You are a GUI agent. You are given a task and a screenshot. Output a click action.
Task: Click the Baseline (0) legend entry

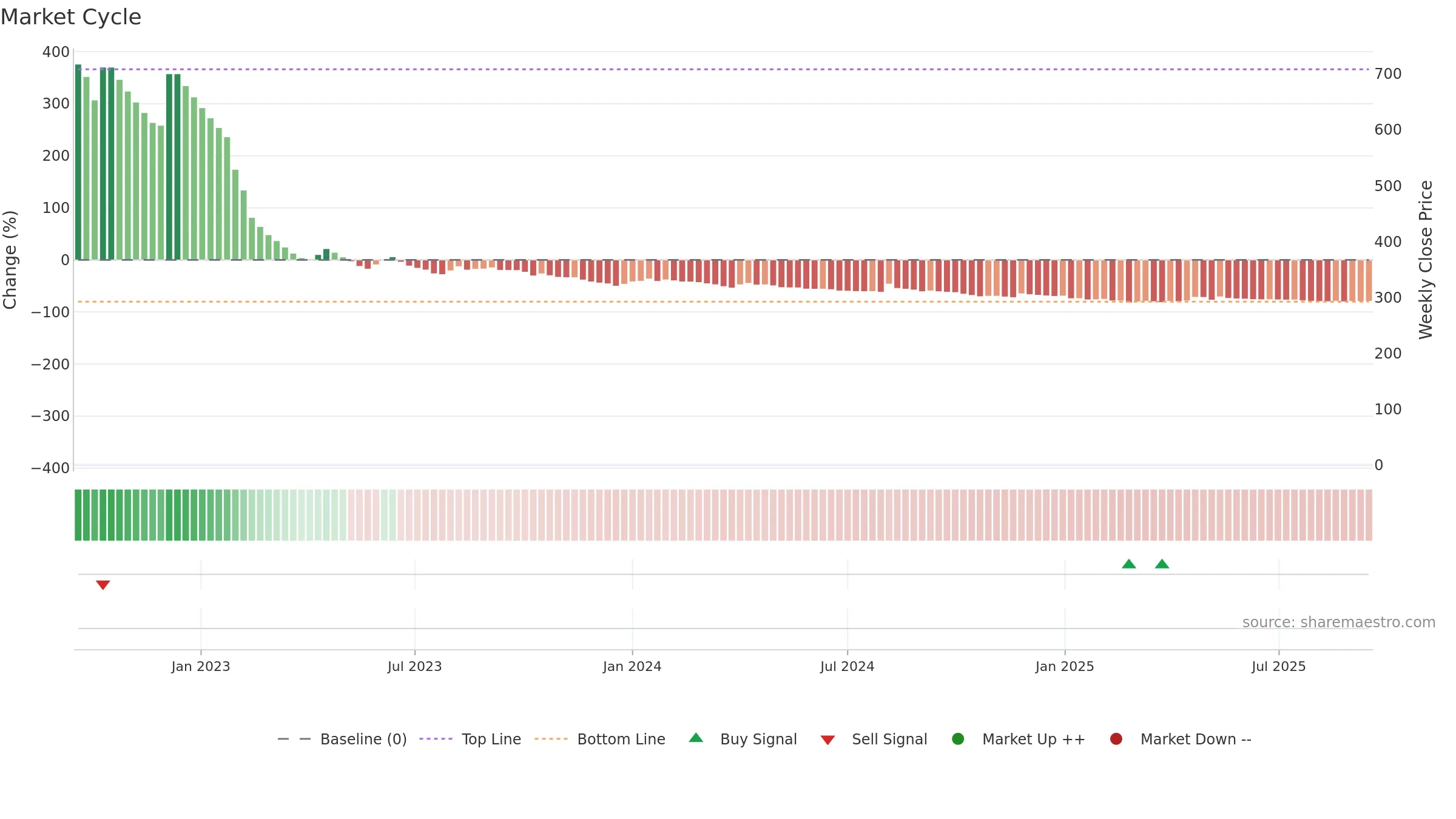click(342, 739)
